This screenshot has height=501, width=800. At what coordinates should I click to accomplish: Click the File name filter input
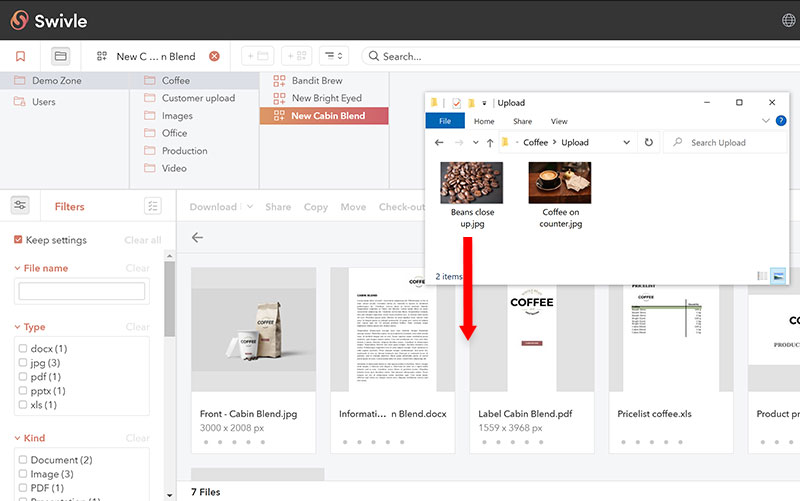(x=82, y=291)
